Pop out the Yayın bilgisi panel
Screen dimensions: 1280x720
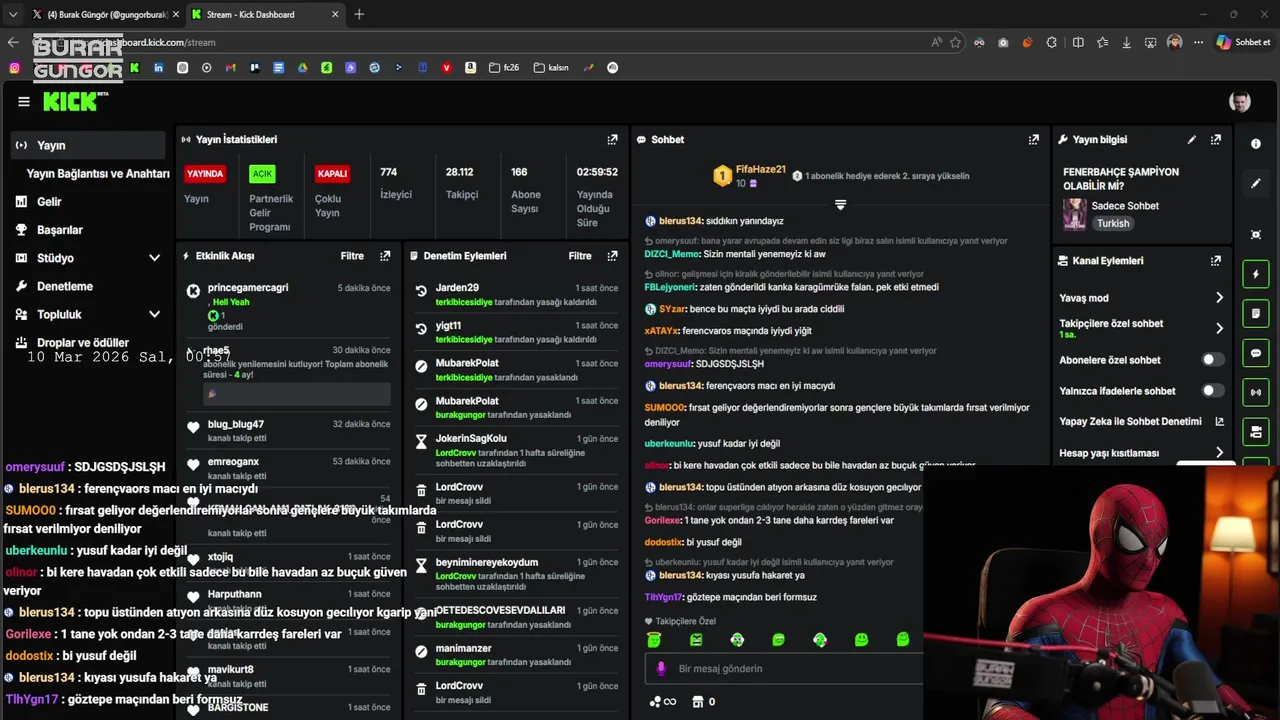[1216, 140]
